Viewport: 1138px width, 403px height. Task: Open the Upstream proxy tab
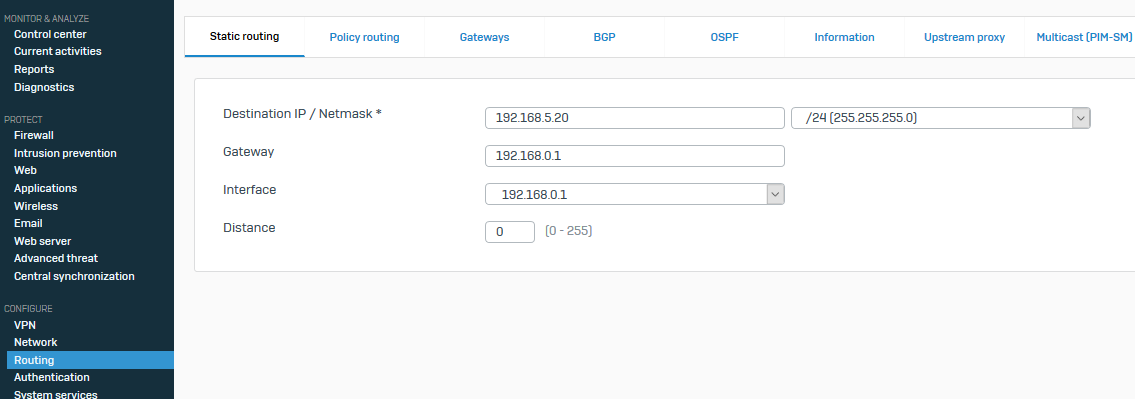[964, 37]
